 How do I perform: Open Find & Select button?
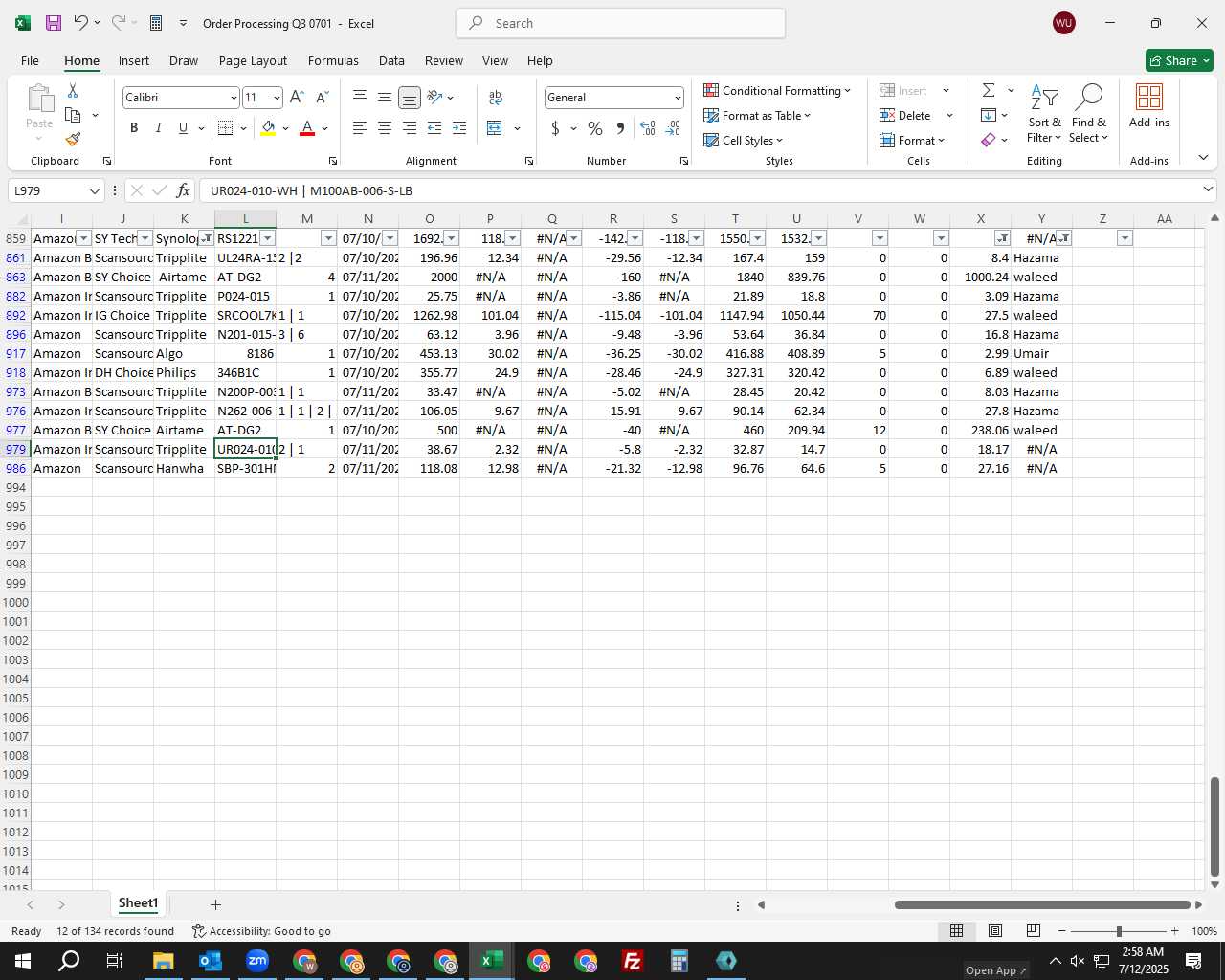(1089, 113)
